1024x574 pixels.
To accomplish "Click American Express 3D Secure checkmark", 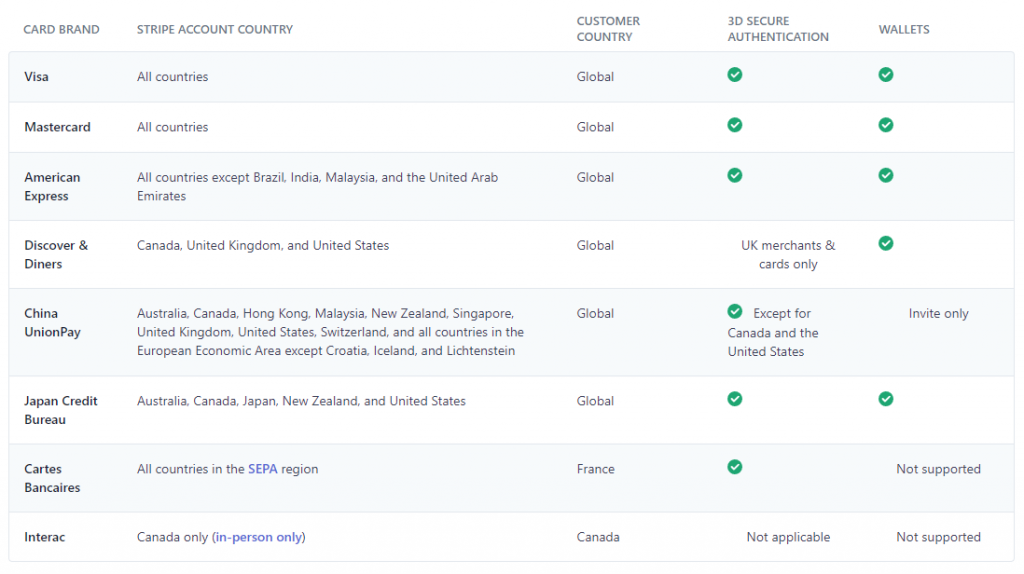I will point(735,175).
